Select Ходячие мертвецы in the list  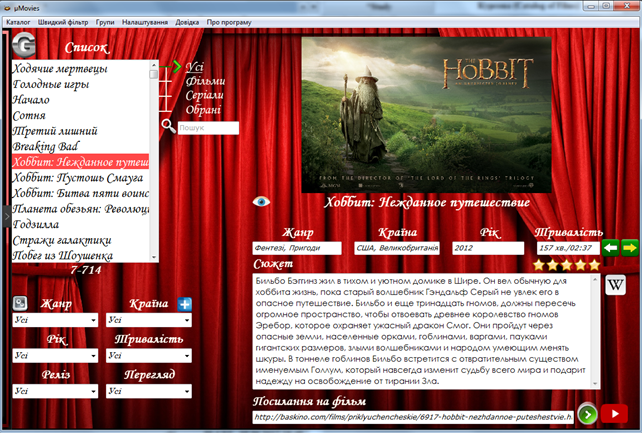coord(80,68)
